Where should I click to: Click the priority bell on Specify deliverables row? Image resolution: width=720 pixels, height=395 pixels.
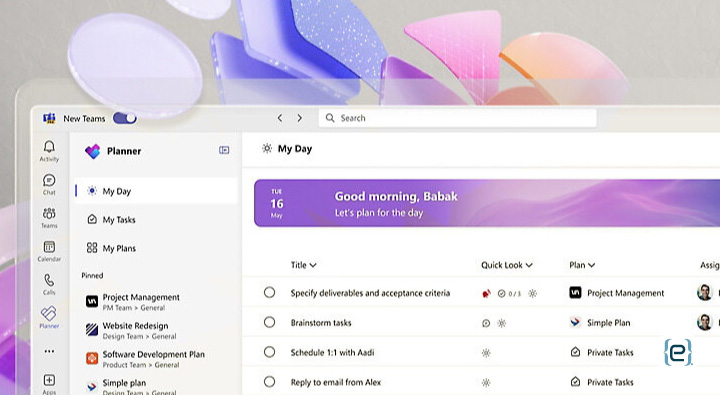[486, 293]
